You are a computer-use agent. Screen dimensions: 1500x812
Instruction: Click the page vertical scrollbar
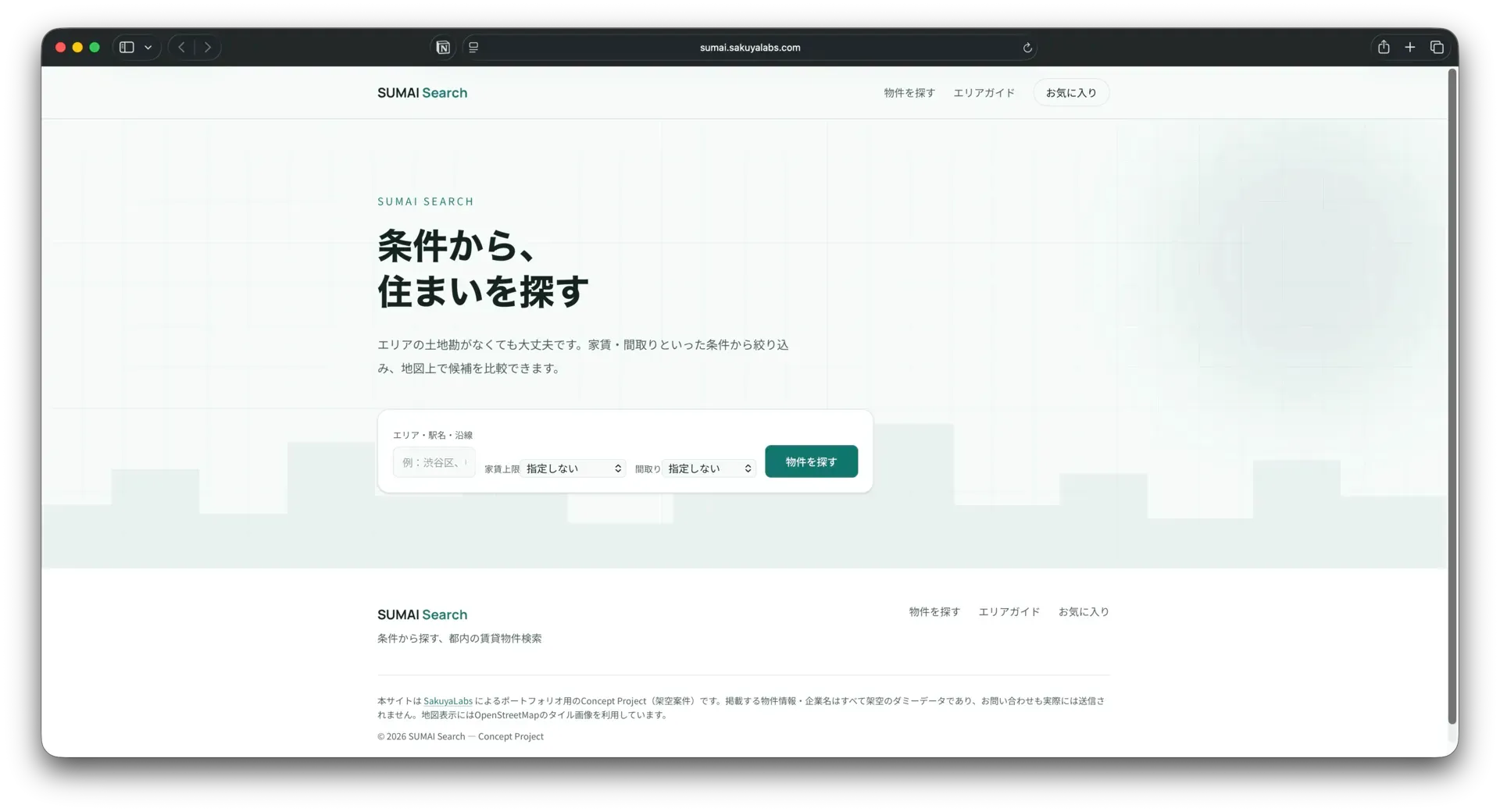click(x=1452, y=397)
